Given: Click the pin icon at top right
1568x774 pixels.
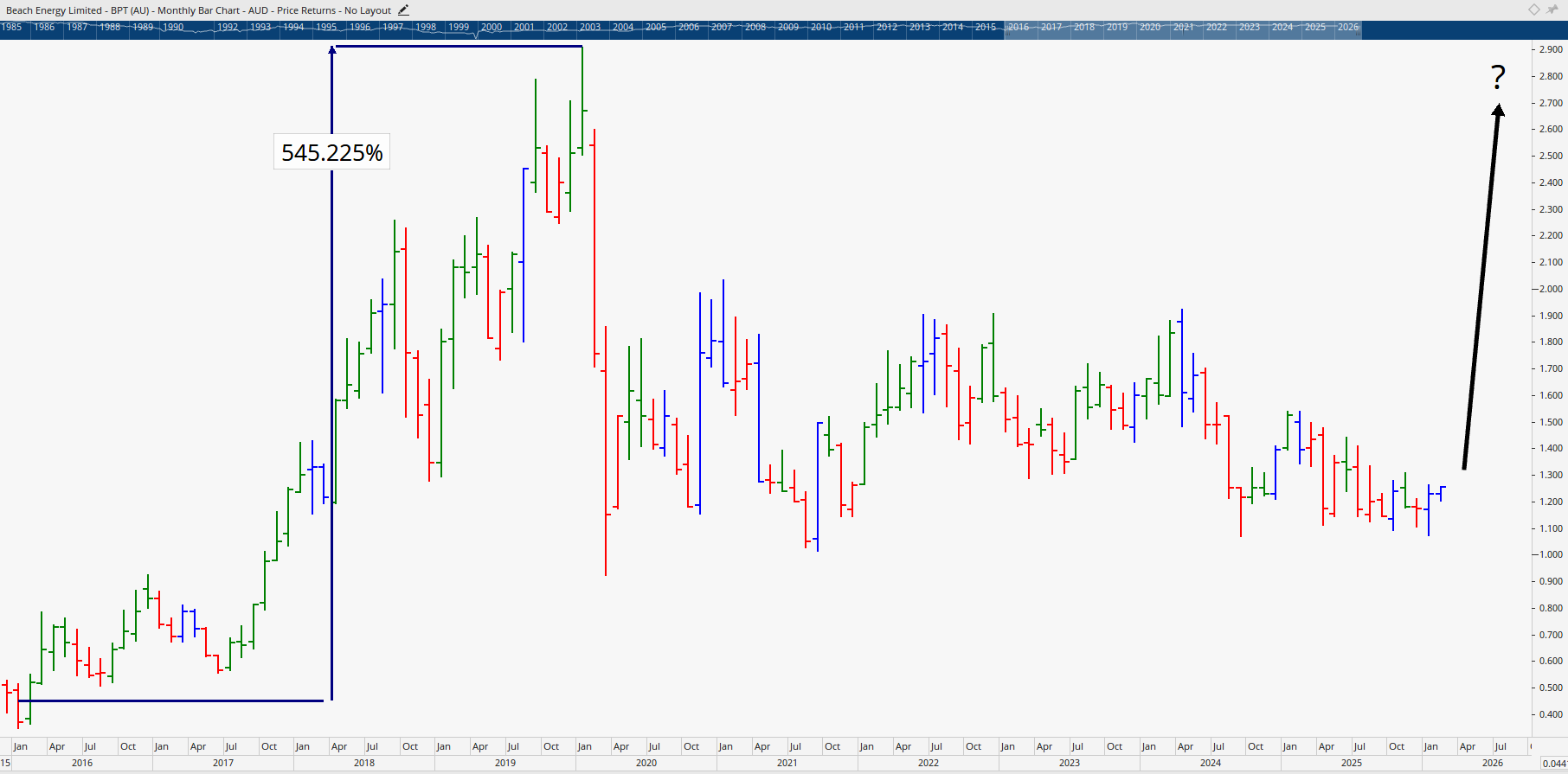Looking at the screenshot, I should [x=1552, y=10].
